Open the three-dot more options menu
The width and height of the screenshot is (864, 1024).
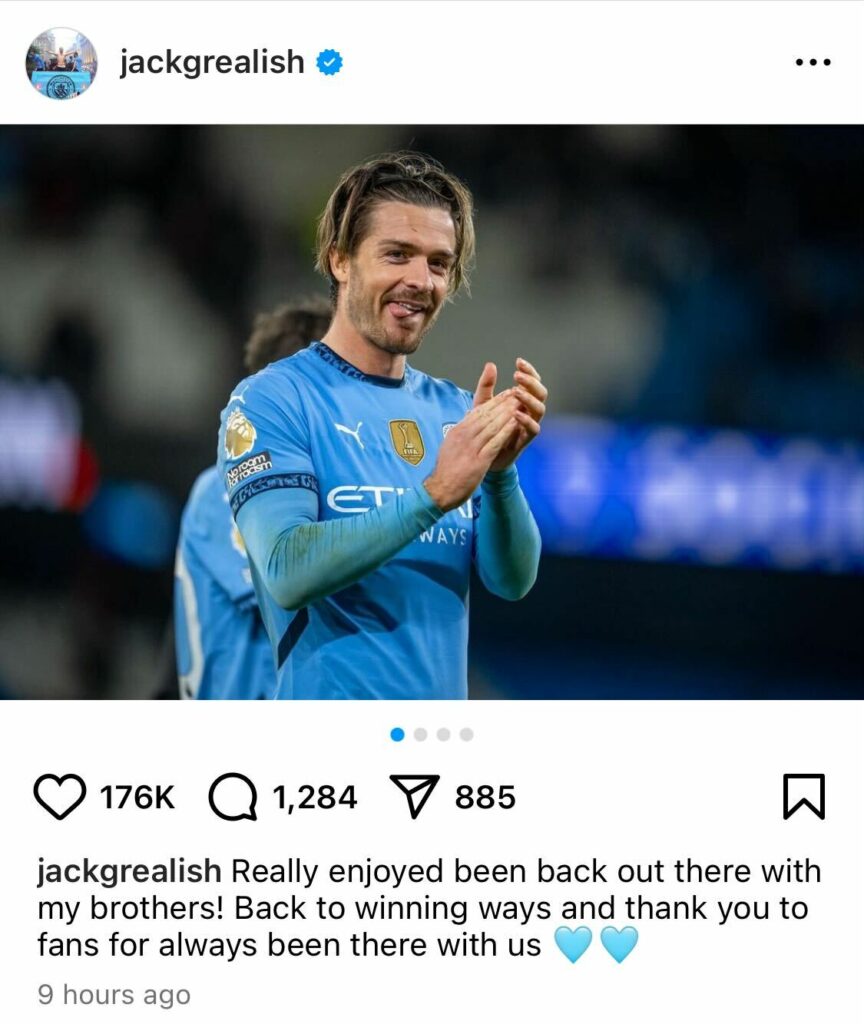point(813,63)
